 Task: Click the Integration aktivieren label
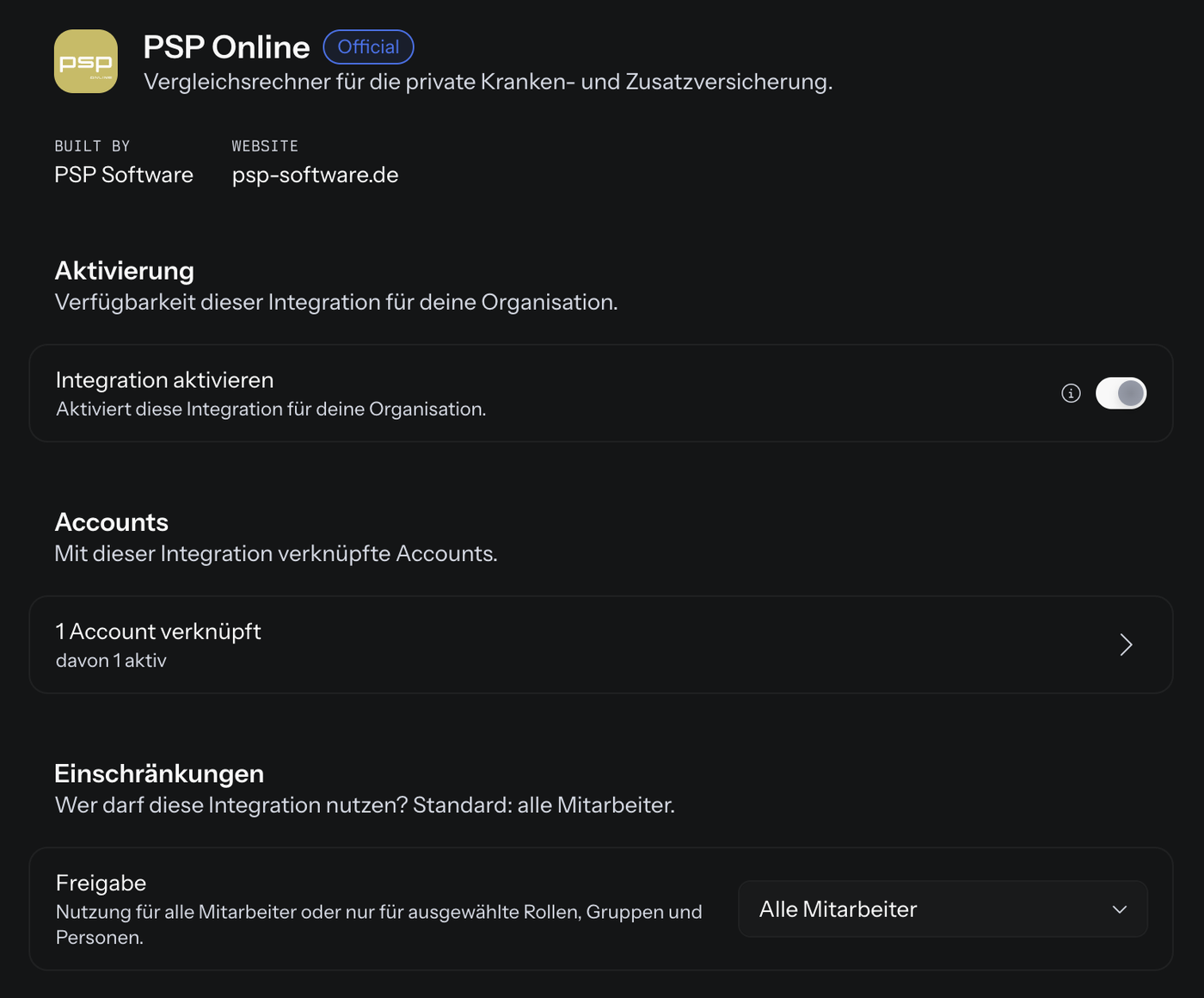(x=164, y=379)
